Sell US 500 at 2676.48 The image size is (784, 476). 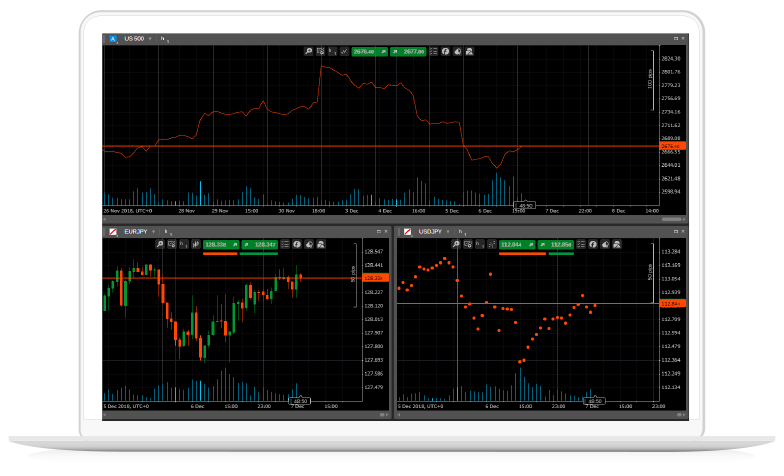(370, 52)
